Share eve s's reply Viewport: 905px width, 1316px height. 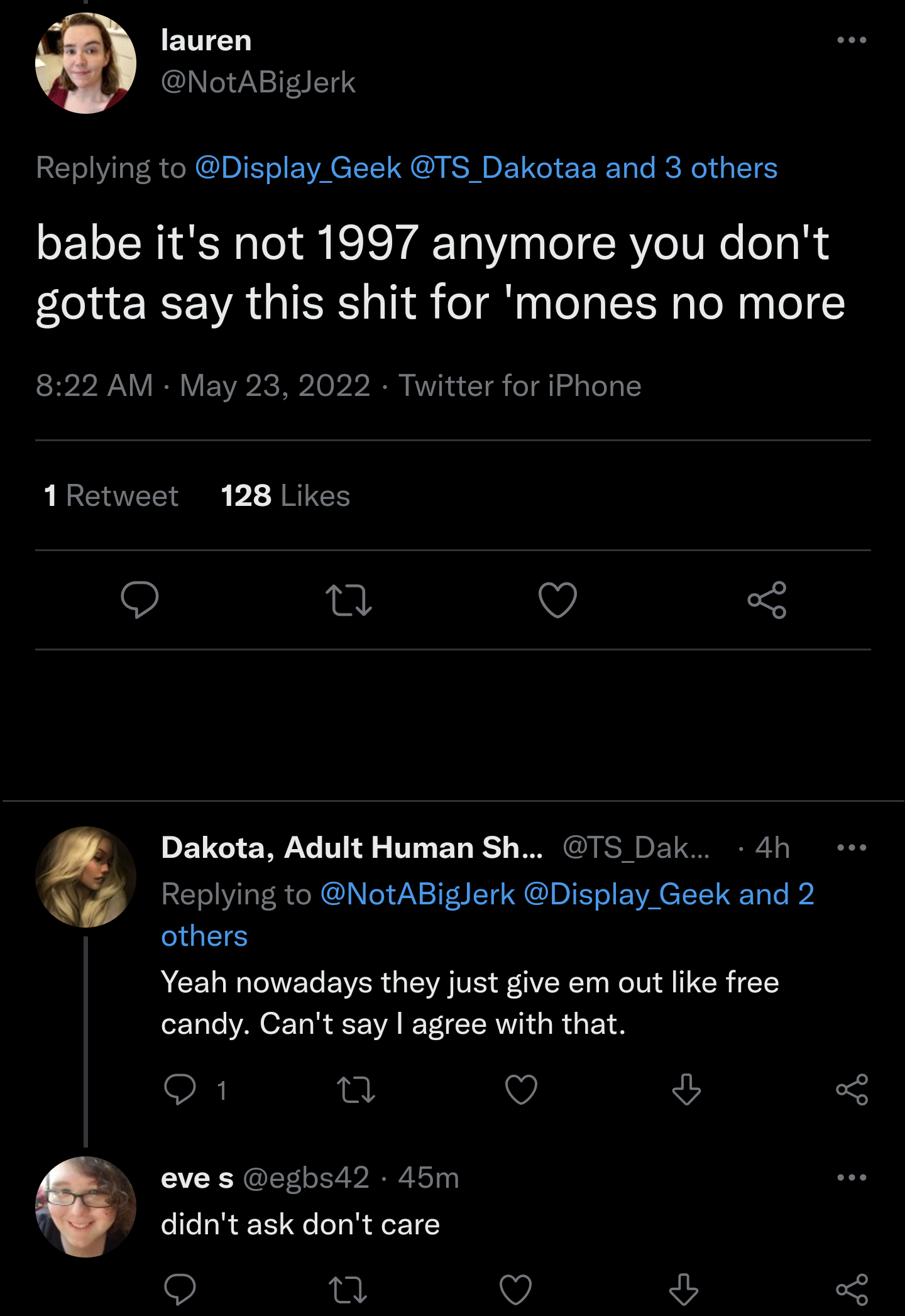pos(852,1290)
